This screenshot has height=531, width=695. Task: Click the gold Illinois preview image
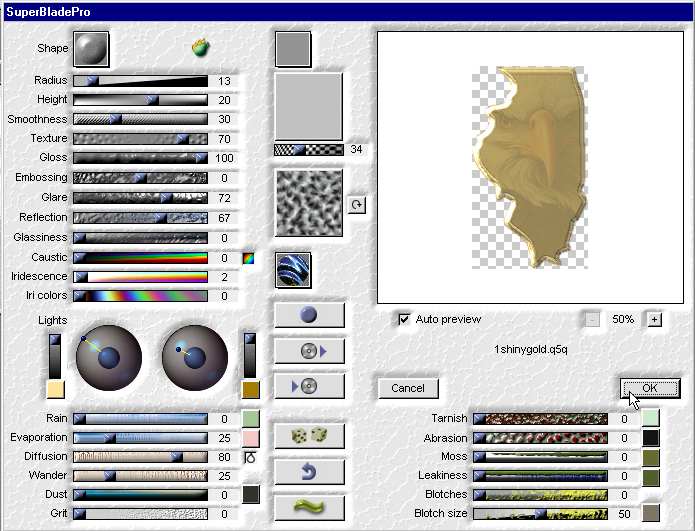531,168
